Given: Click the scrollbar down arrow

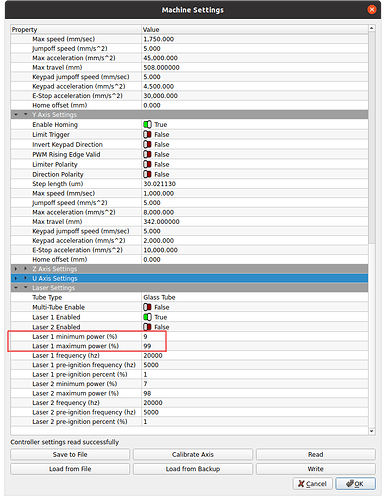Looking at the screenshot, I should click(372, 431).
